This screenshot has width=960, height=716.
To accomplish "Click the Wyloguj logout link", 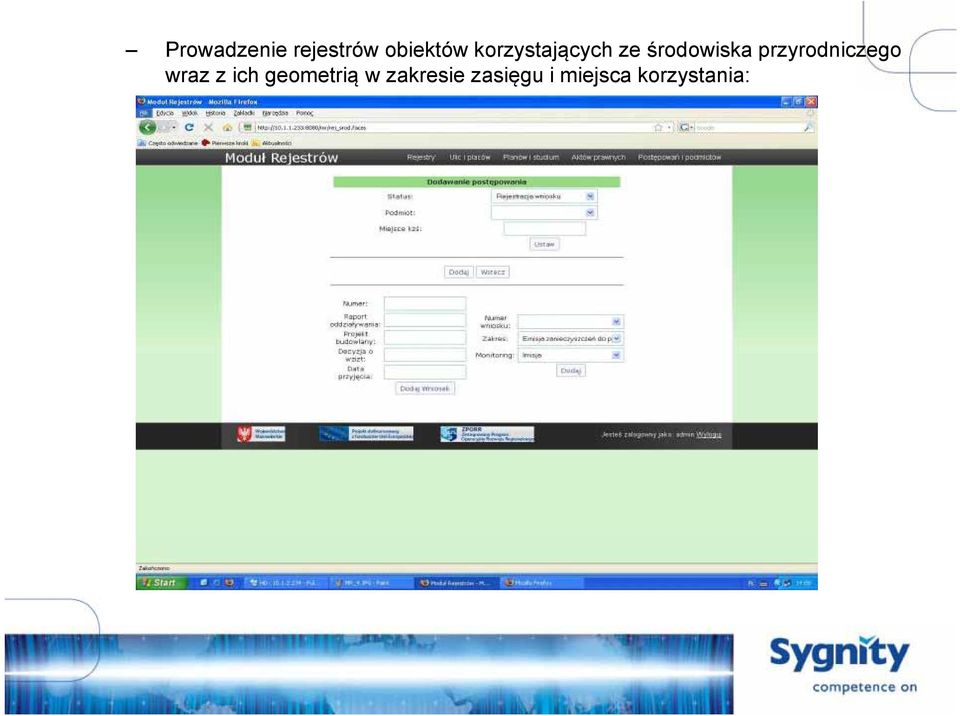I will 708,434.
